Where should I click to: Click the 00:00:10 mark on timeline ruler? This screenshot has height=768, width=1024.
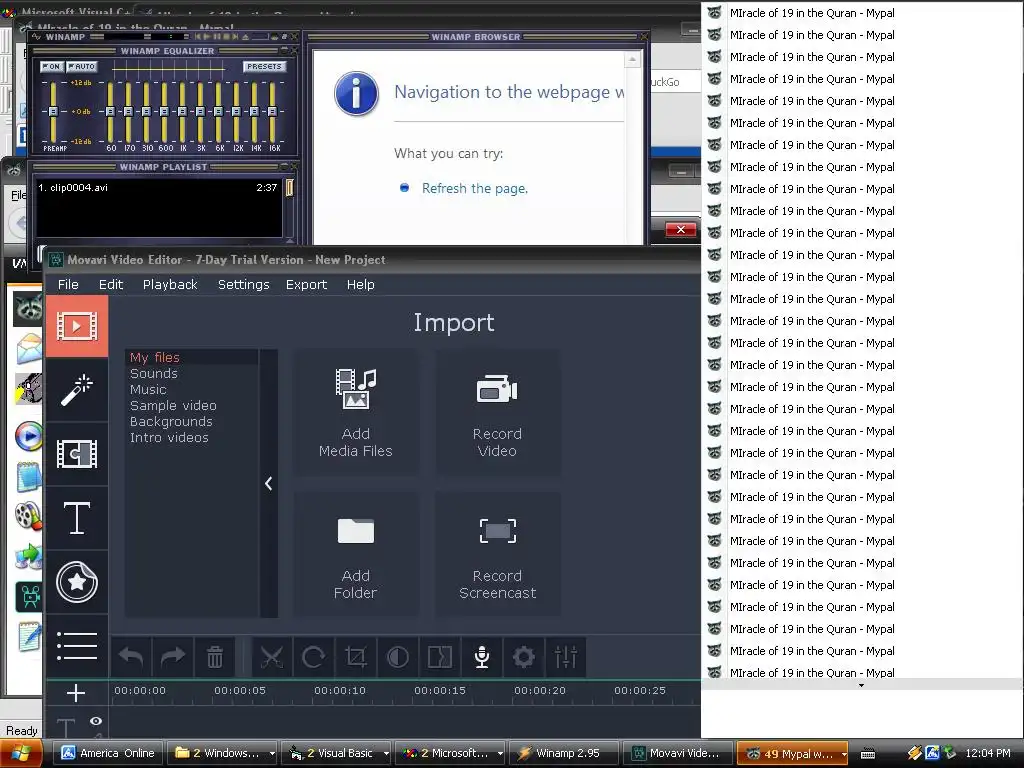[x=340, y=690]
